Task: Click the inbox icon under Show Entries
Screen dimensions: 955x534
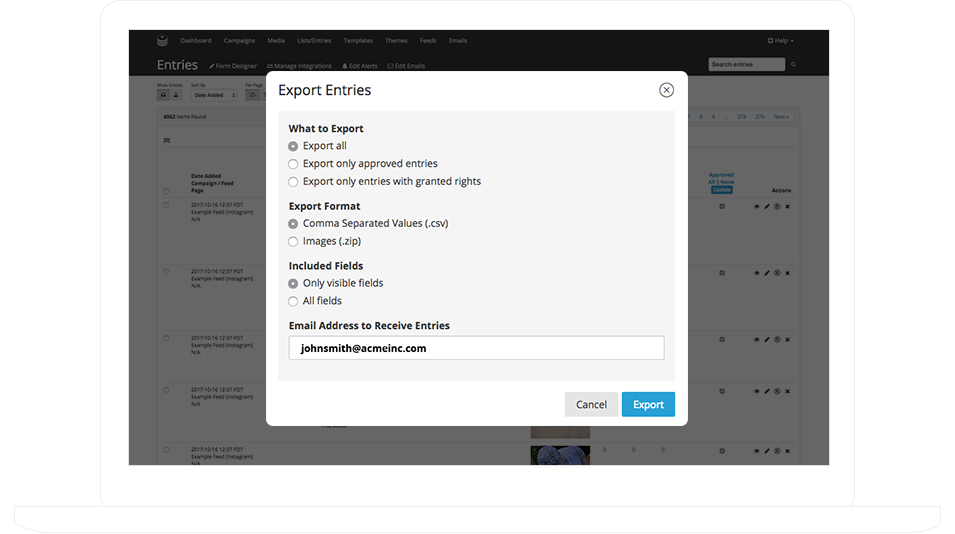Action: (x=163, y=95)
